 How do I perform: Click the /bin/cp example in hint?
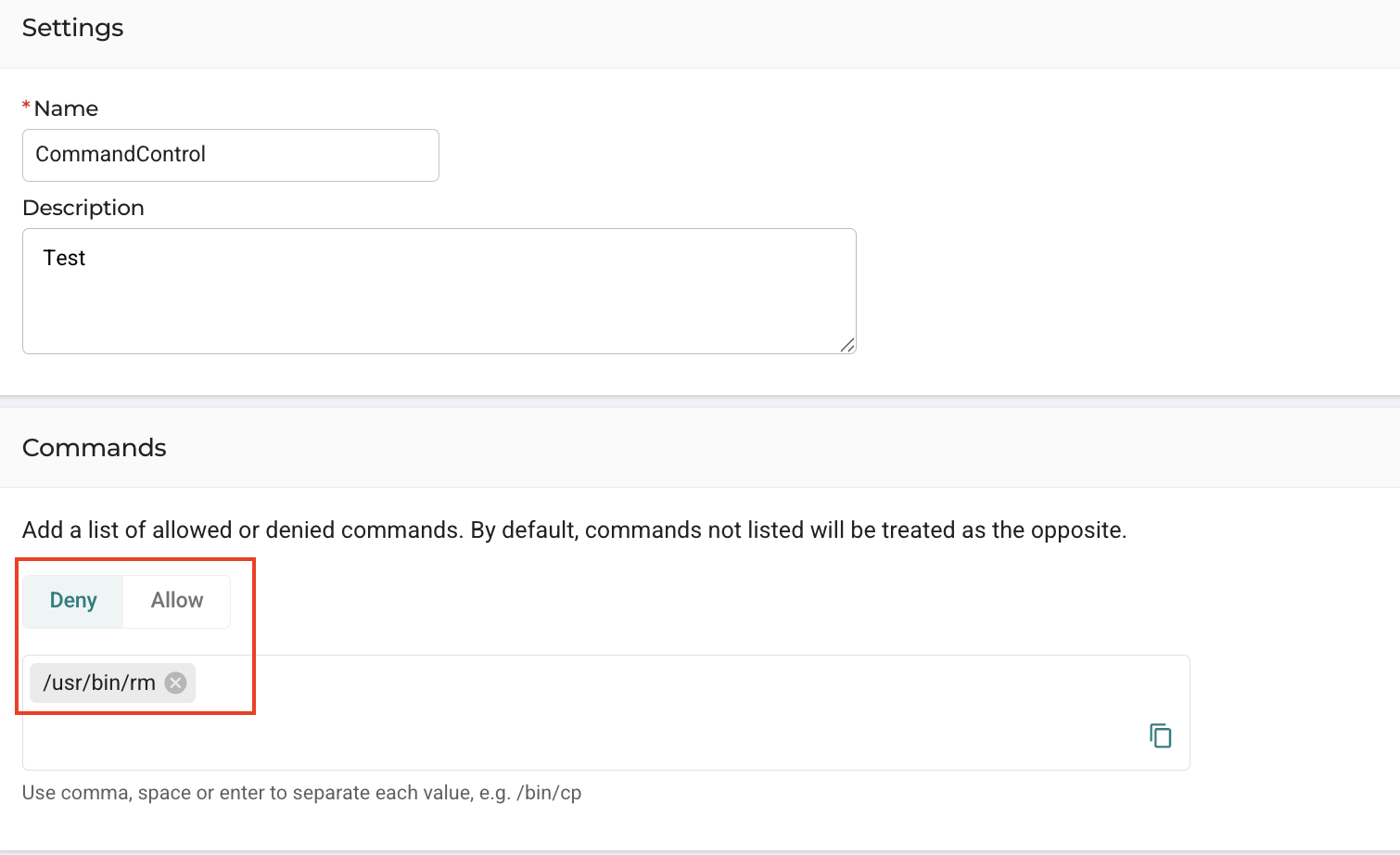549,793
